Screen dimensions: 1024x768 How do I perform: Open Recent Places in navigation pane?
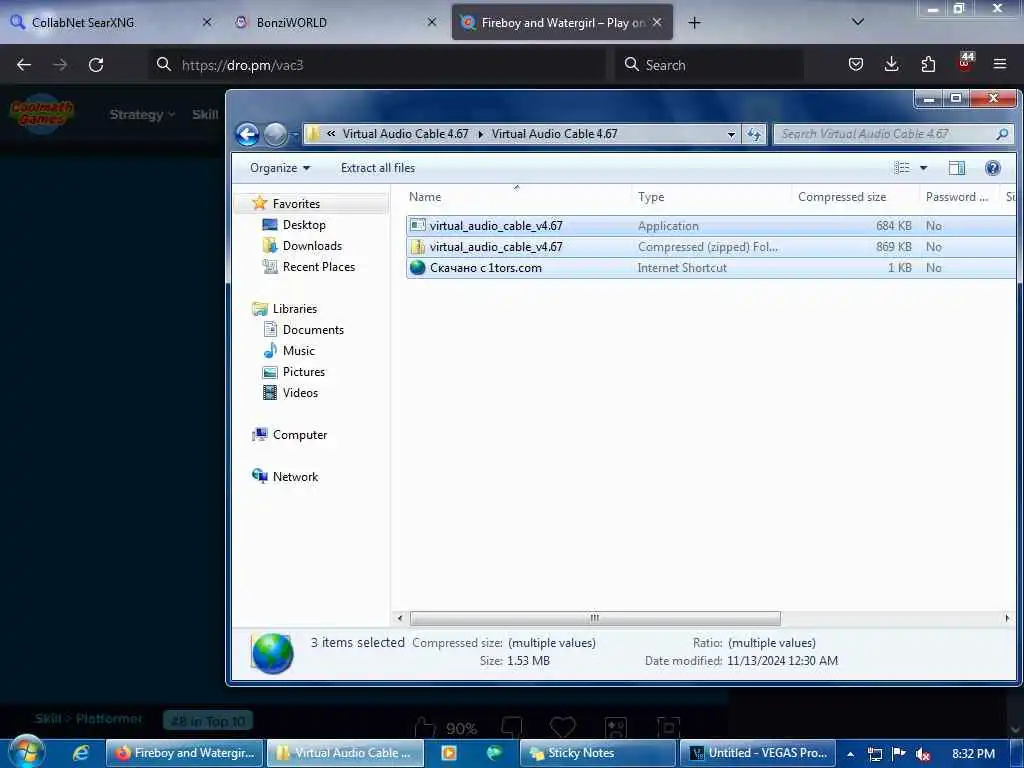pos(318,266)
